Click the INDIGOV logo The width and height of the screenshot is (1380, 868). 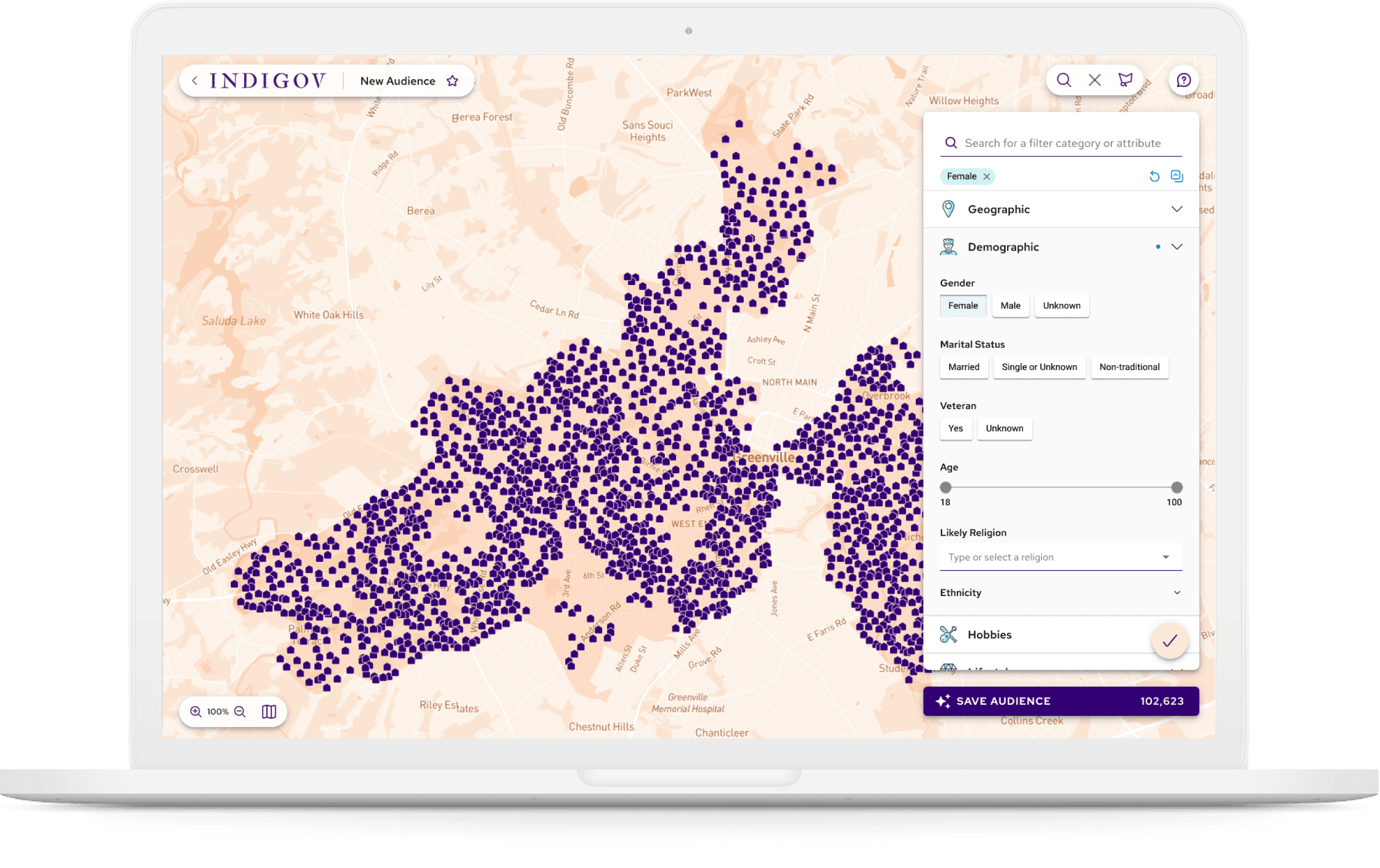pos(268,81)
